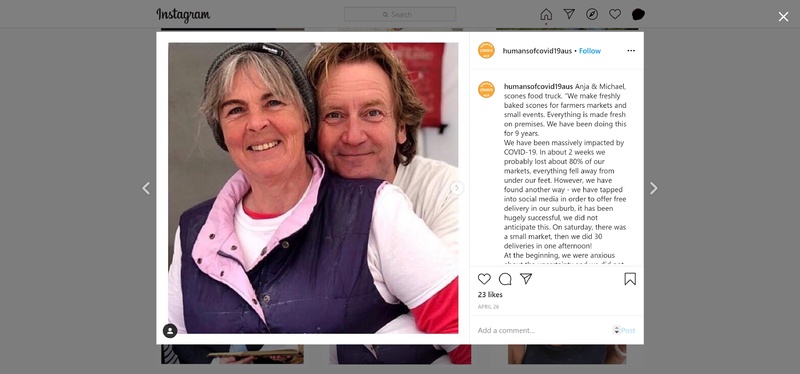Open activity heart icon in header

pos(615,14)
